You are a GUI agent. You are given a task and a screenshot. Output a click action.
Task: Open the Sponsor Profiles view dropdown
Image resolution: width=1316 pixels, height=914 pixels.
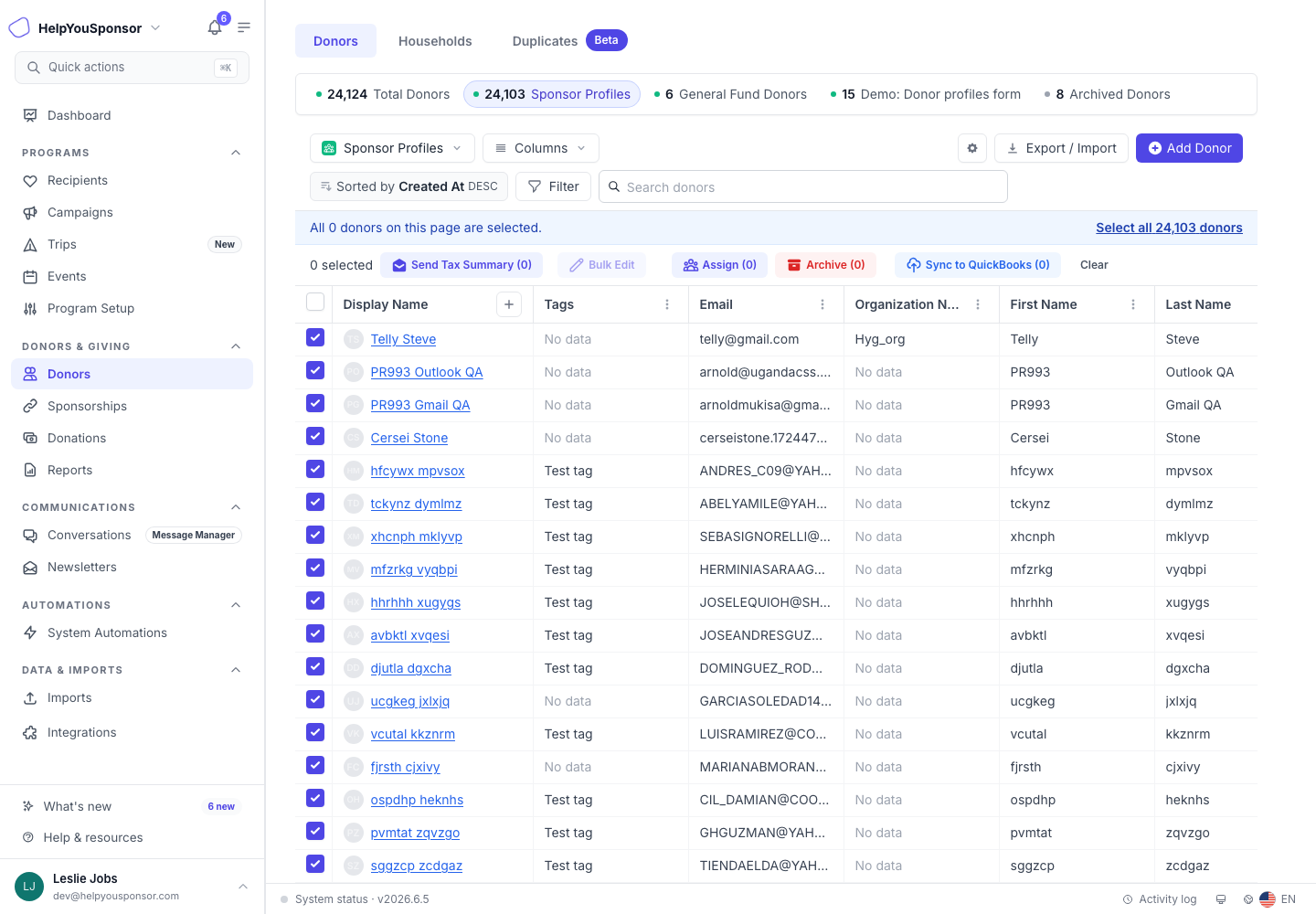392,148
